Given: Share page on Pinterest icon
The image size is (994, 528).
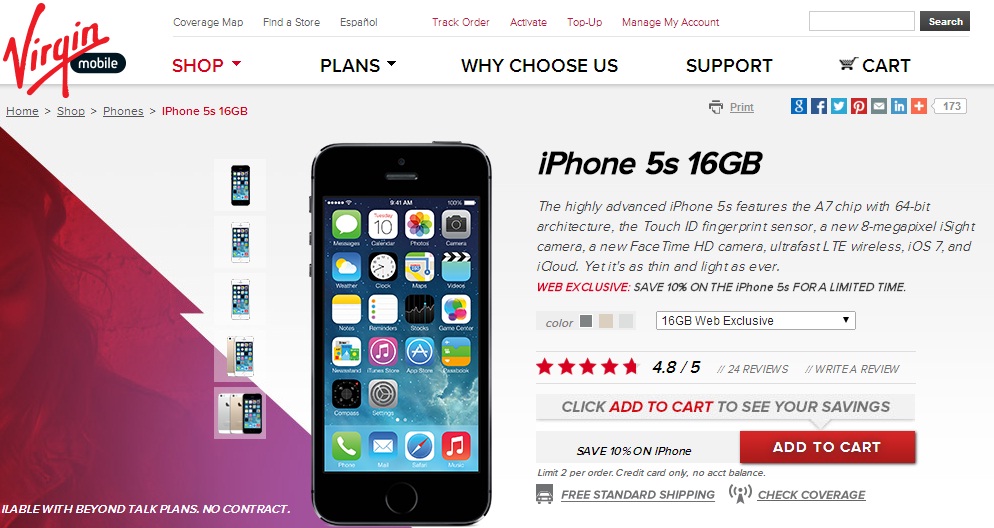Looking at the screenshot, I should tap(859, 106).
